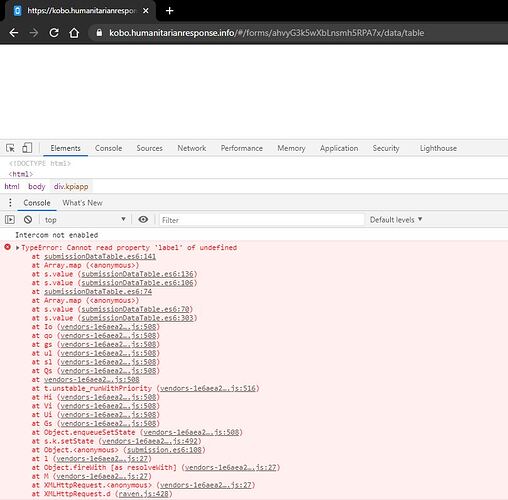Viewport: 508px width, 500px height.
Task: Switch to the Network tab
Action: point(192,148)
